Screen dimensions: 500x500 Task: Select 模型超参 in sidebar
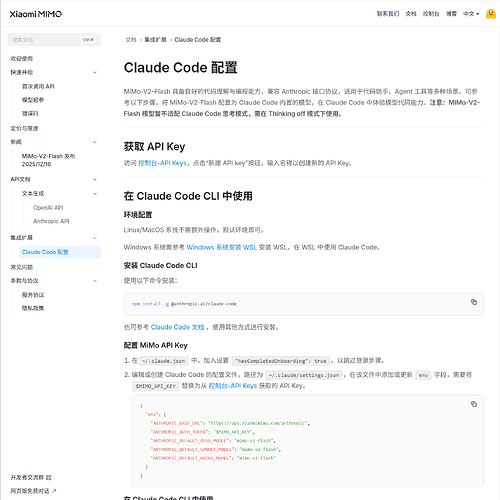pyautogui.click(x=33, y=100)
